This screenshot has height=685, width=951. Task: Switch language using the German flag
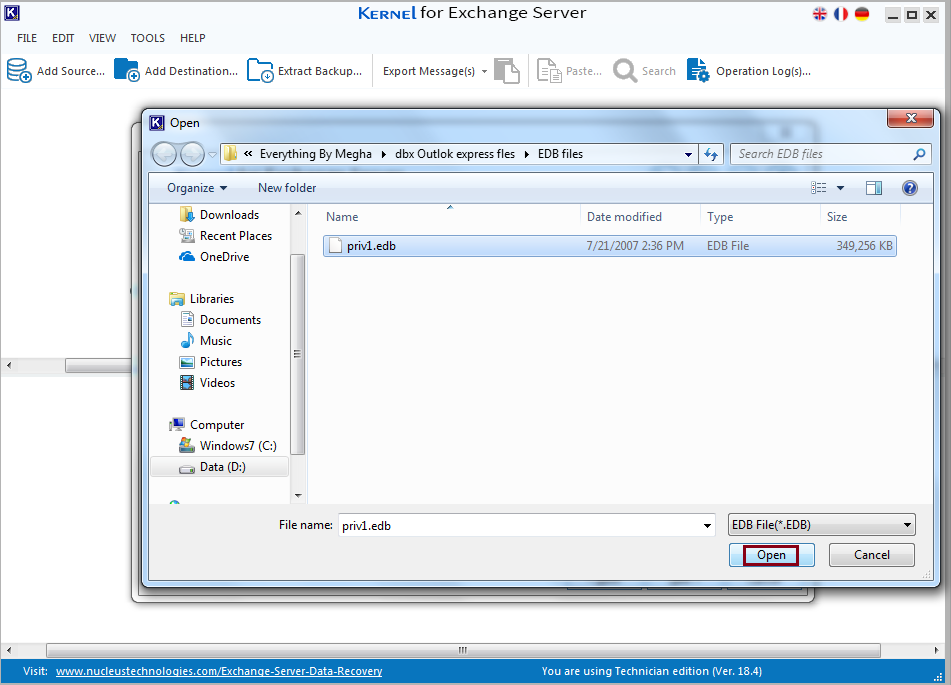point(862,14)
